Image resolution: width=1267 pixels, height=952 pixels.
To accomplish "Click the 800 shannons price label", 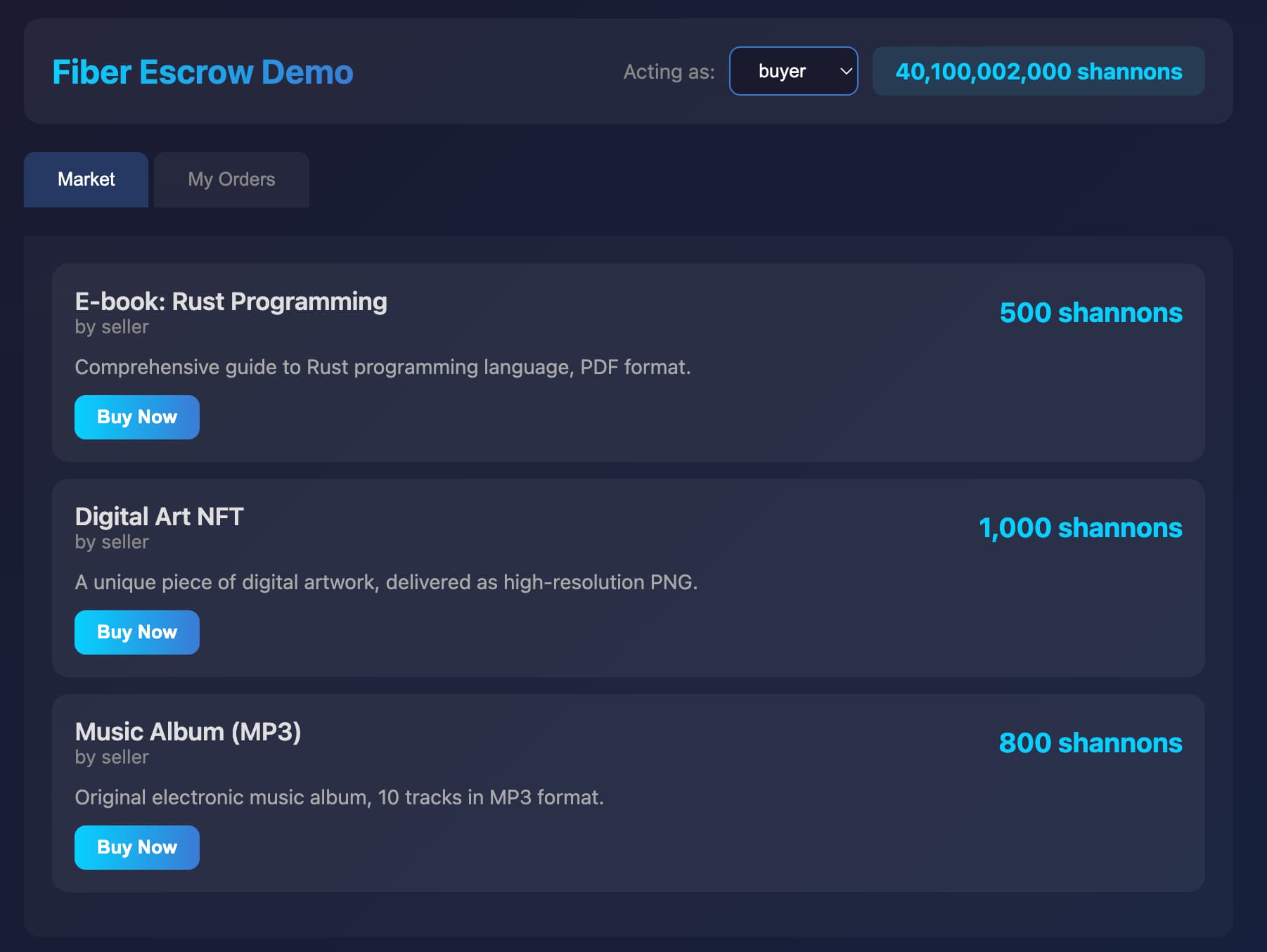I will tap(1090, 742).
